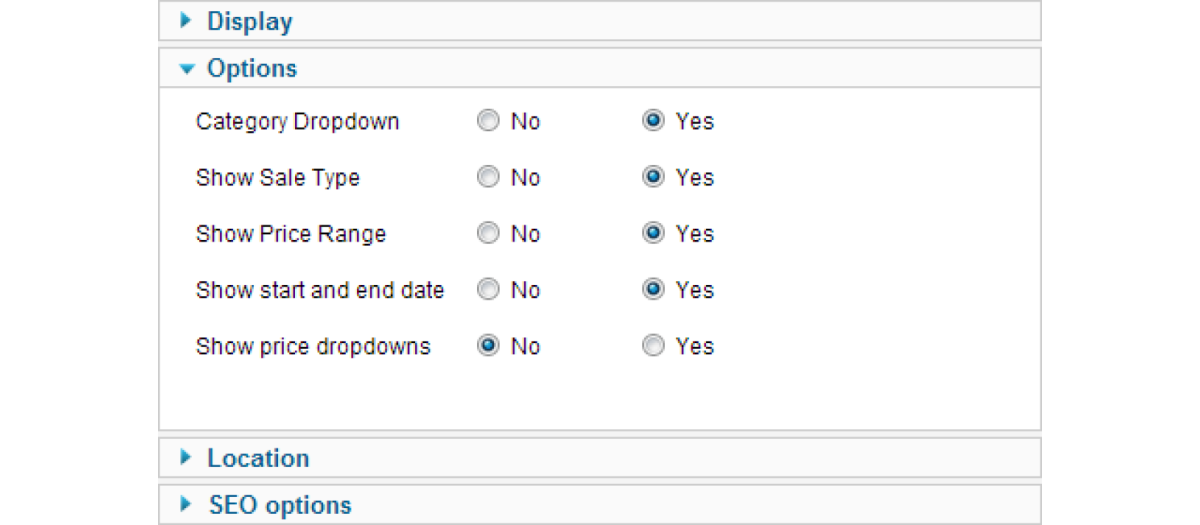The image size is (1200, 525).
Task: Expand the SEO options panel title
Action: pos(280,505)
